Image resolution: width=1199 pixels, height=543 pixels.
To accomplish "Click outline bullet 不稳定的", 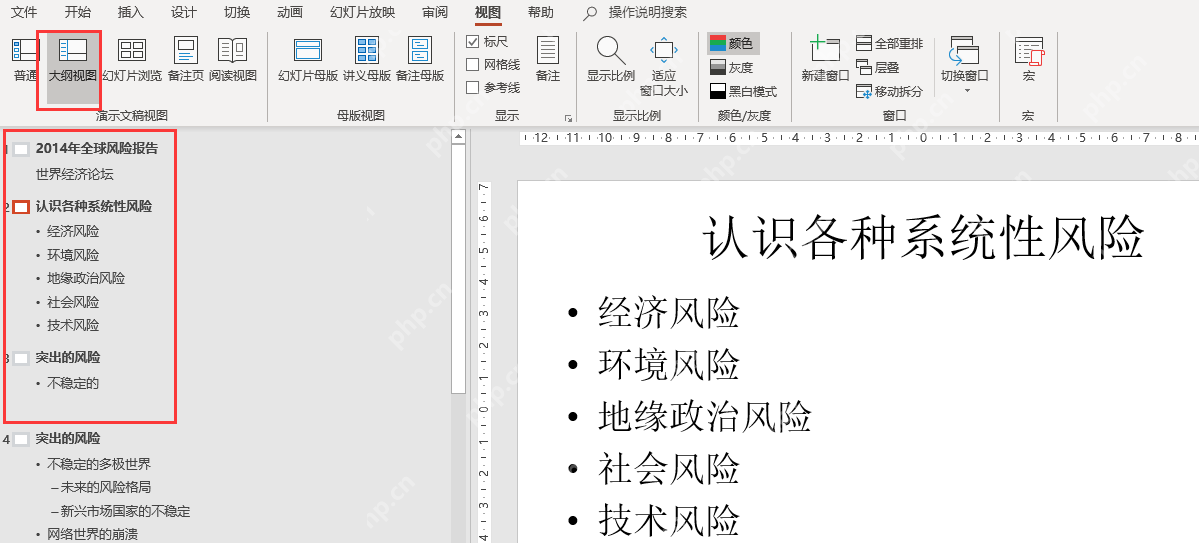I will 73,383.
